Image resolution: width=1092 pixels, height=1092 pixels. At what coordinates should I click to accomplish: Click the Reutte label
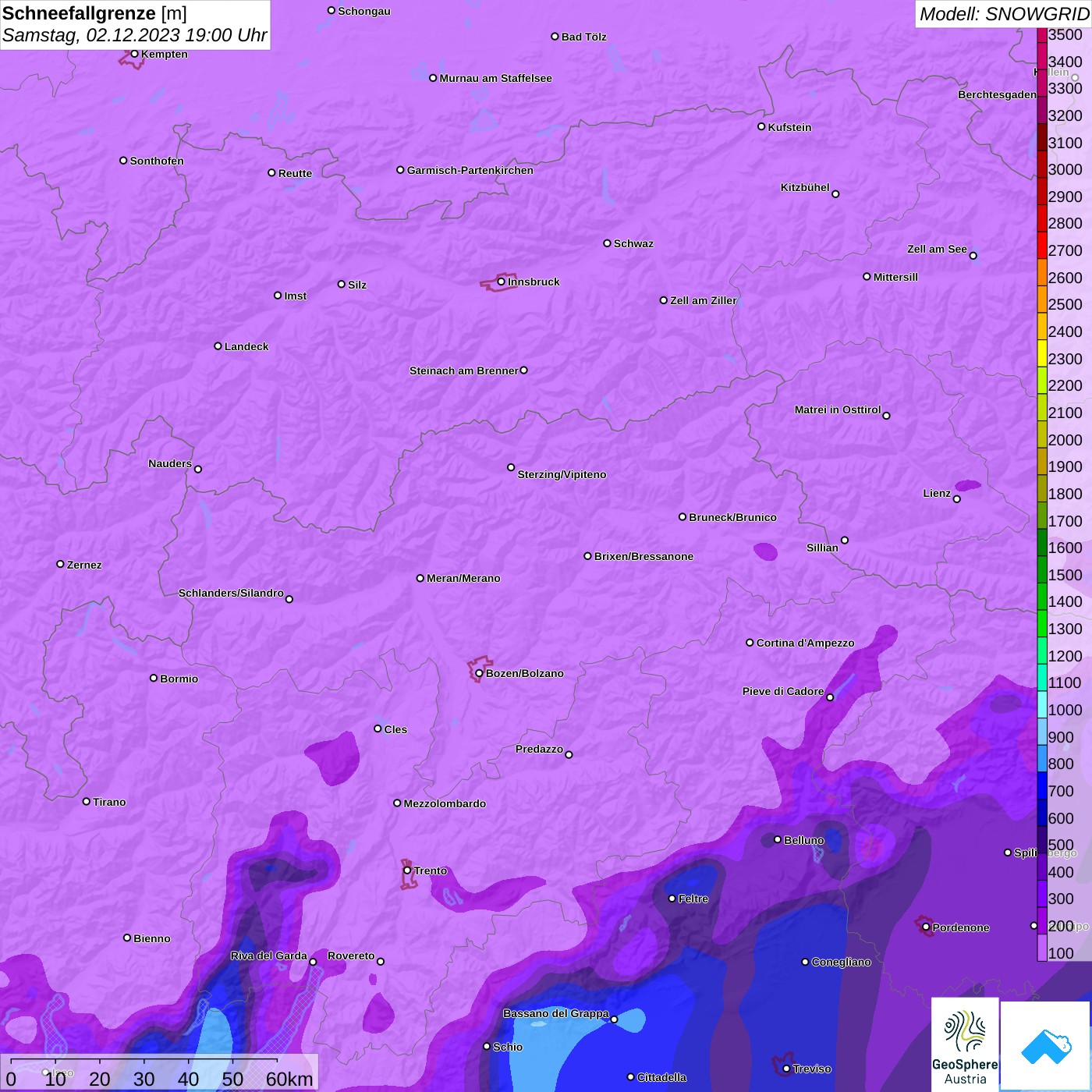pos(295,173)
